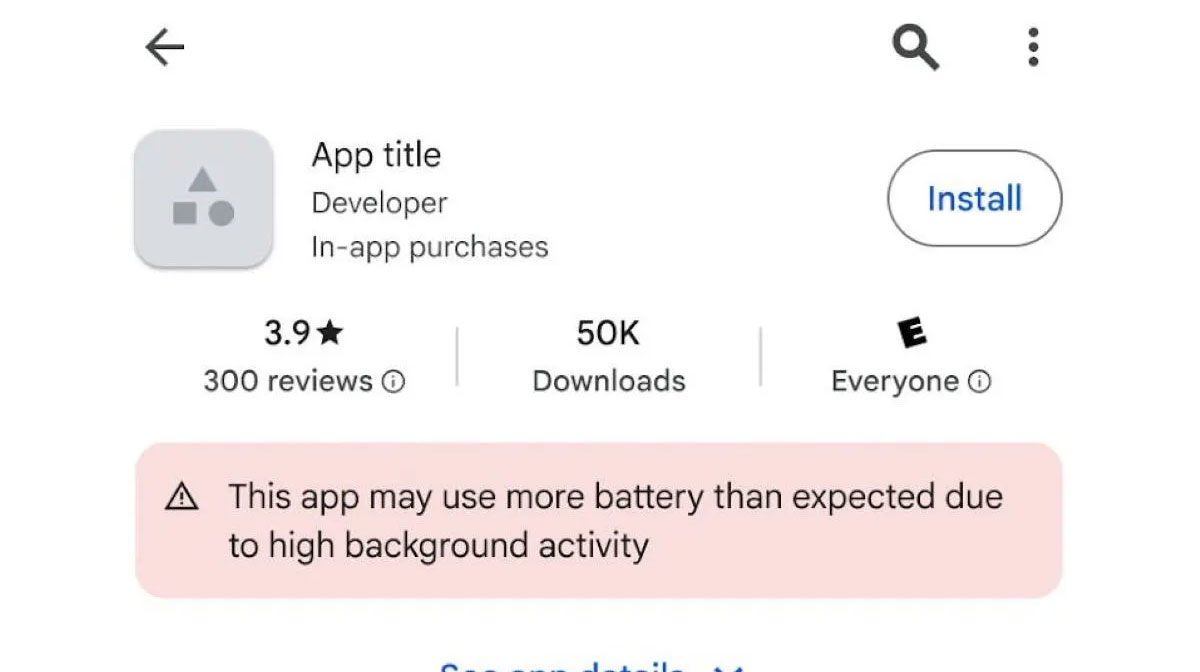
Task: Tap the Downloads label
Action: pyautogui.click(x=609, y=381)
